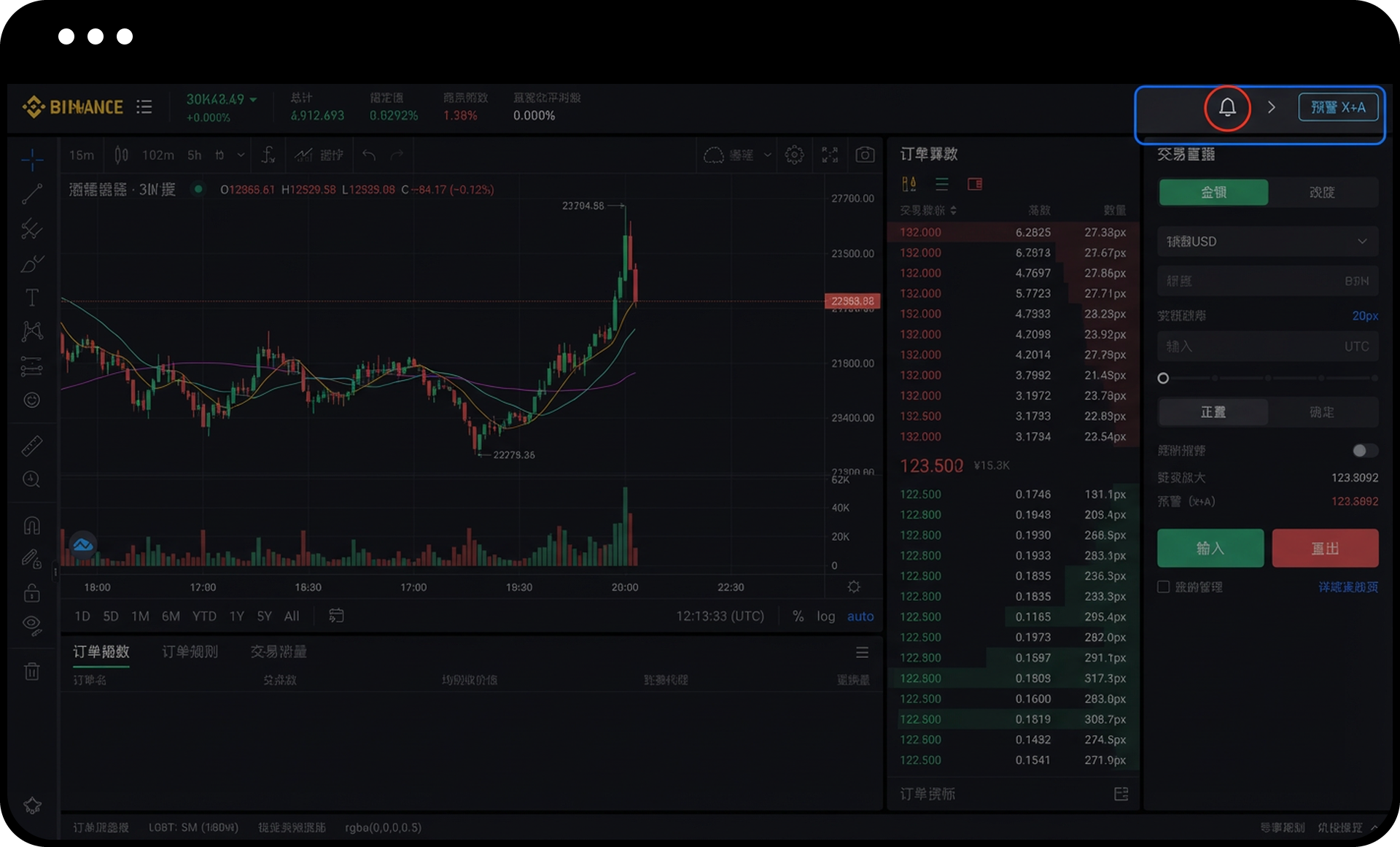Select the text annotation tool

point(32,298)
